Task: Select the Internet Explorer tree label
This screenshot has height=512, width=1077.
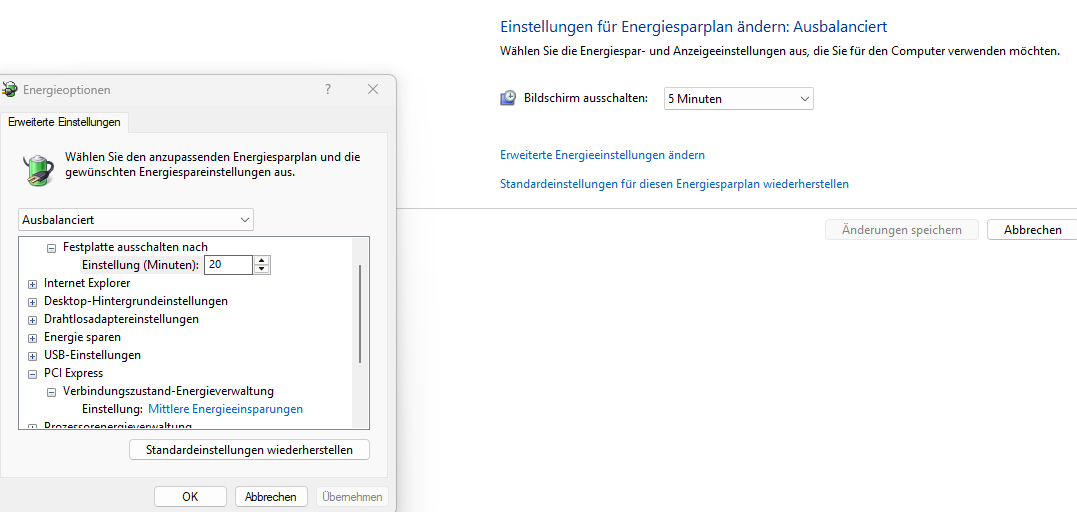Action: tap(87, 283)
